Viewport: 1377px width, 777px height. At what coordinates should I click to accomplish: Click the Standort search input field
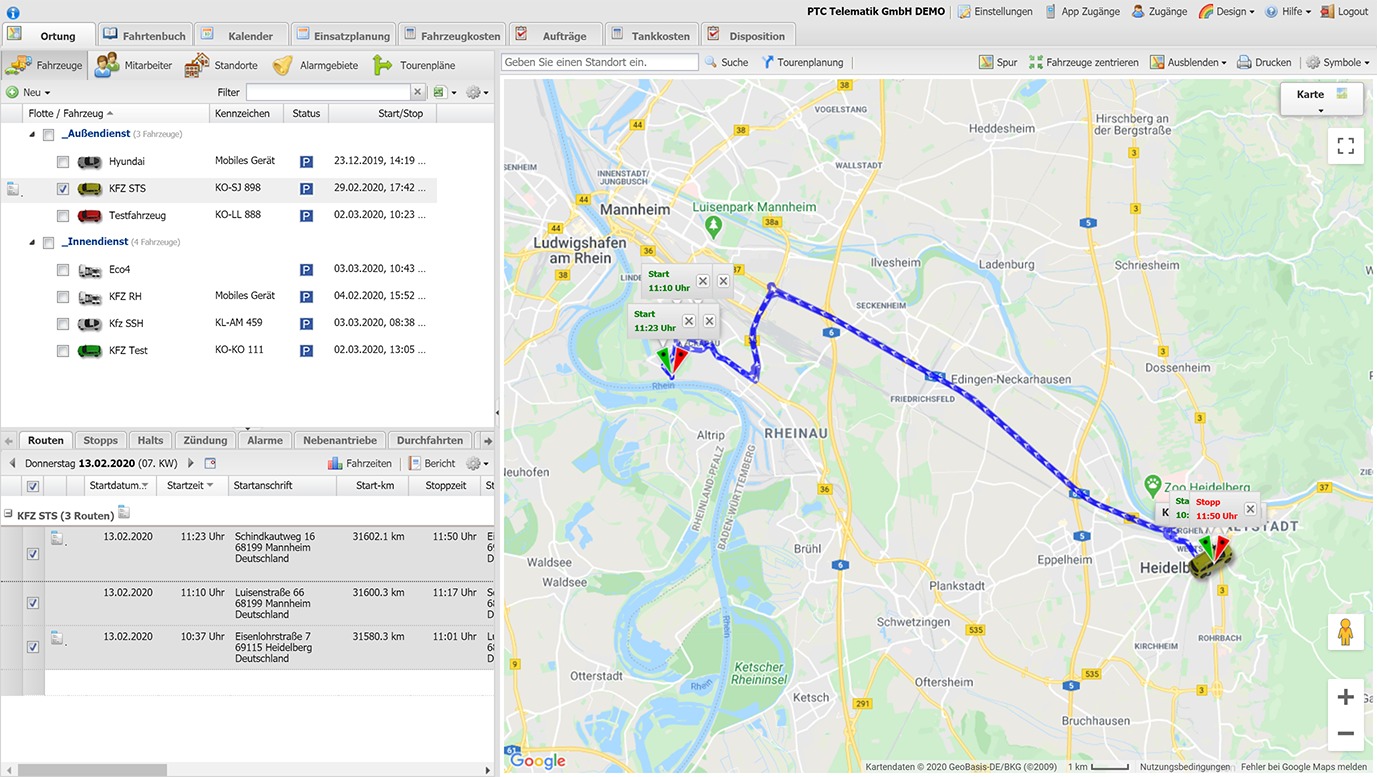pyautogui.click(x=599, y=62)
